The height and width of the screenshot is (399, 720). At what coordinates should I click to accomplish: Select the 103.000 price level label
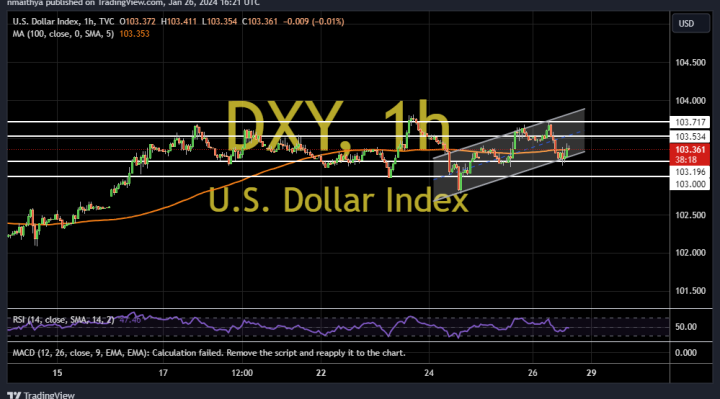(x=690, y=184)
